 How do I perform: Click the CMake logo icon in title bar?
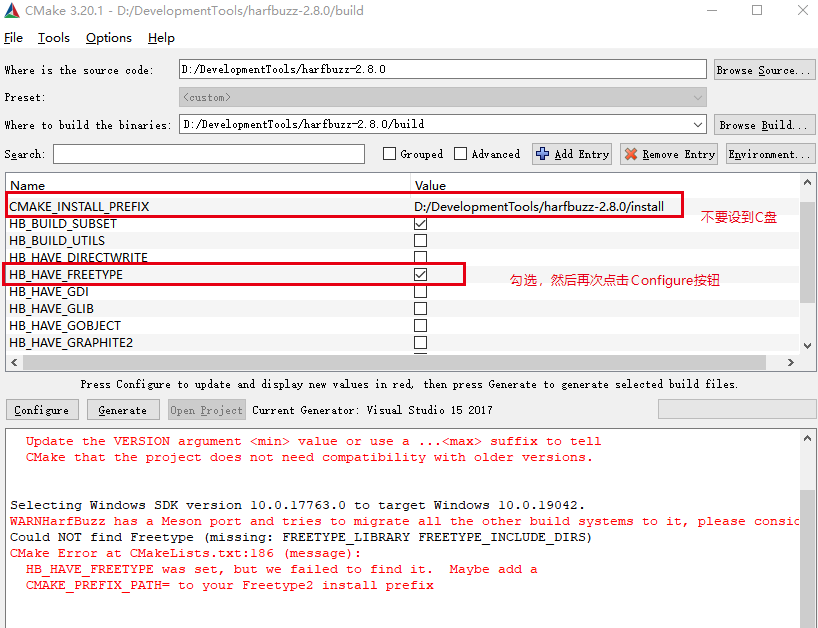[11, 11]
